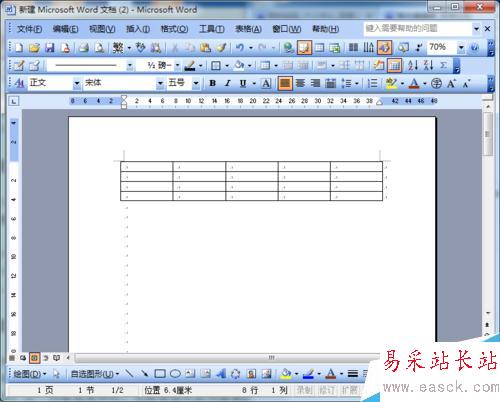Open the 绘图(D) button in Drawing toolbar

click(x=30, y=374)
